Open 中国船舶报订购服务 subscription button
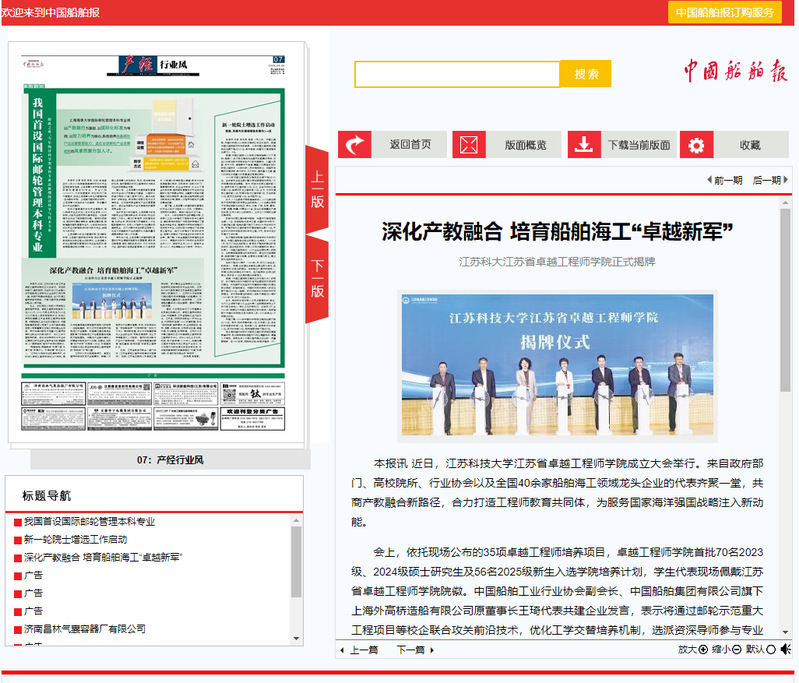The image size is (799, 683). click(x=724, y=12)
